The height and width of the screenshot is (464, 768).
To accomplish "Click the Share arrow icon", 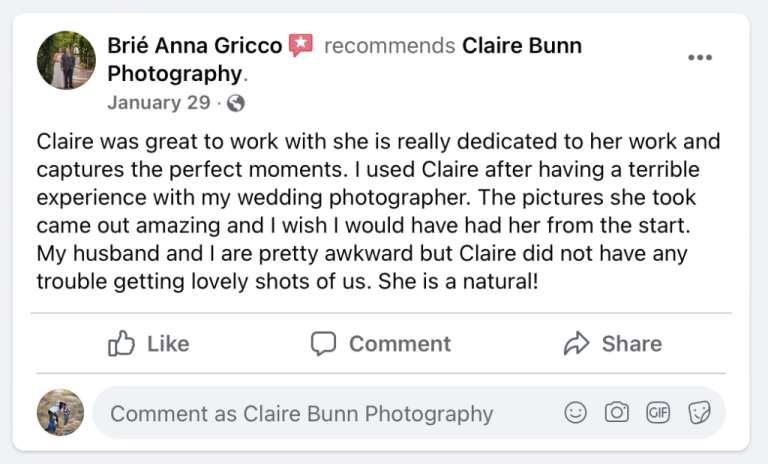I will (576, 344).
